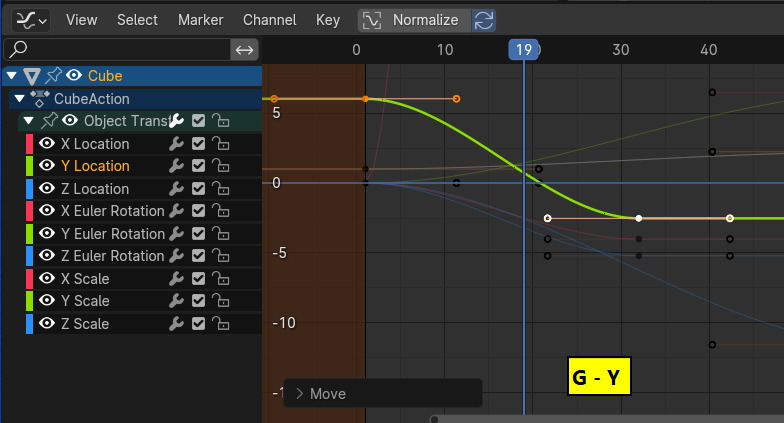This screenshot has height=423, width=784.
Task: Lock the X Euler Rotation channel
Action: tap(220, 211)
